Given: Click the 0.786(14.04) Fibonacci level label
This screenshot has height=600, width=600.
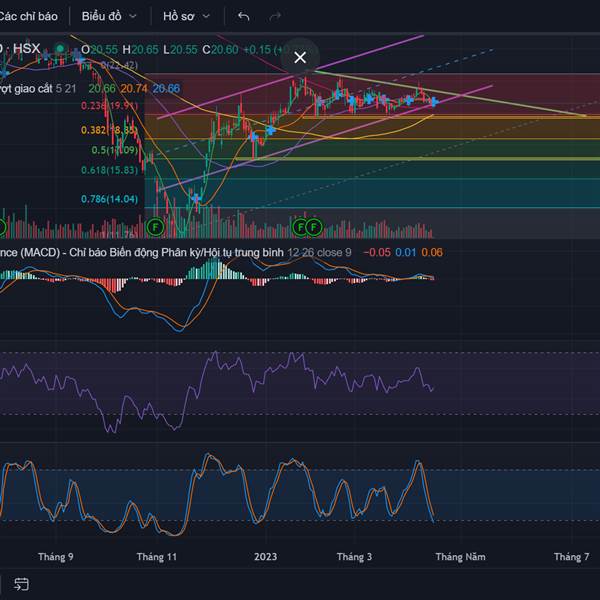Looking at the screenshot, I should (x=109, y=199).
